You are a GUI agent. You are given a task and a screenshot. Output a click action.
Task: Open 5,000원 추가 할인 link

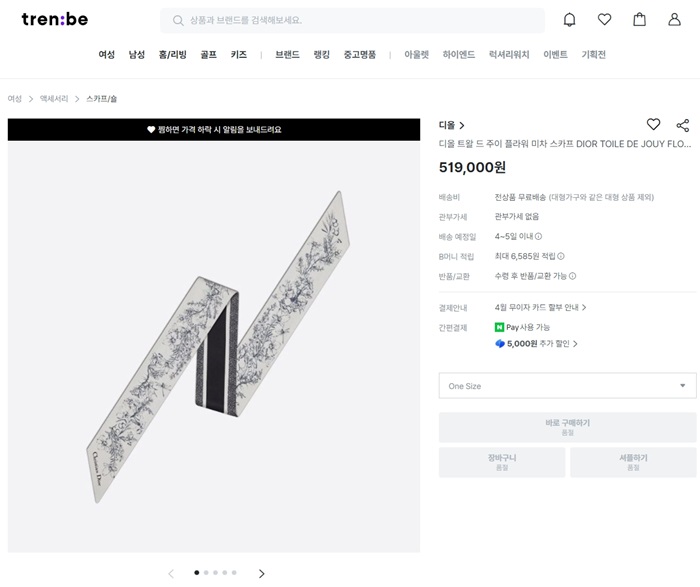click(537, 344)
